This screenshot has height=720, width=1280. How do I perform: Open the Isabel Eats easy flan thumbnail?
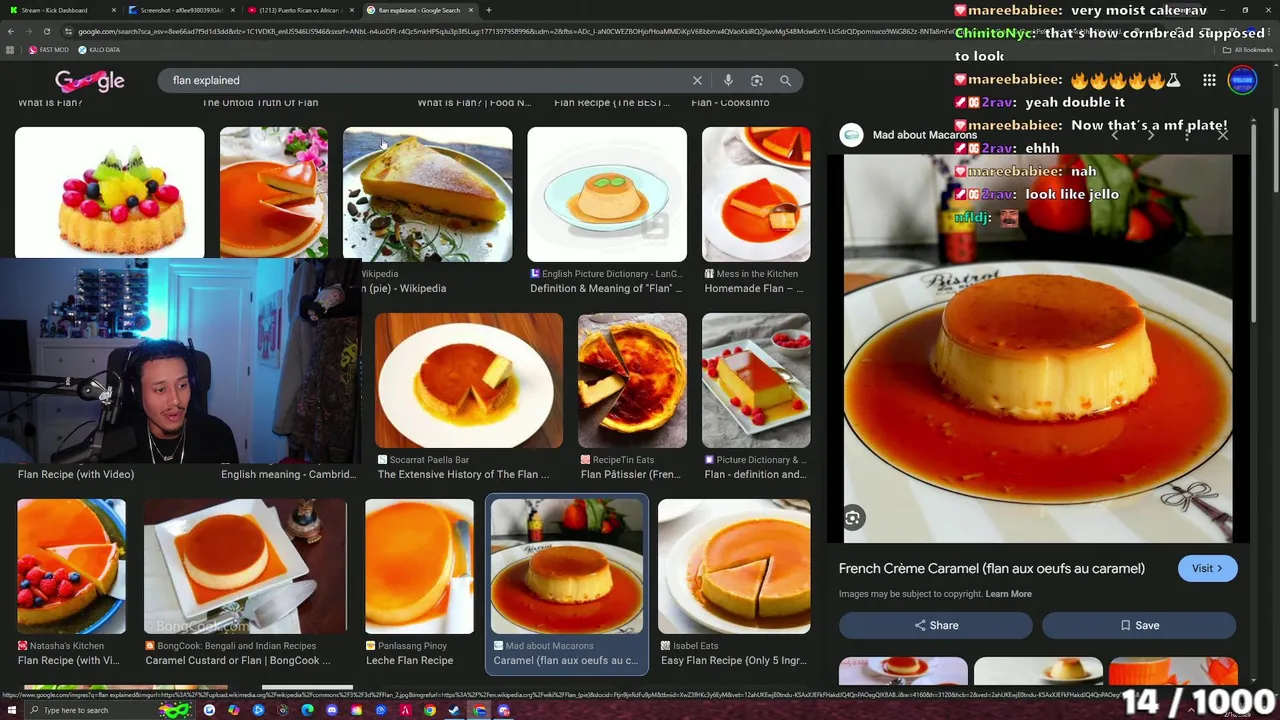click(x=734, y=566)
